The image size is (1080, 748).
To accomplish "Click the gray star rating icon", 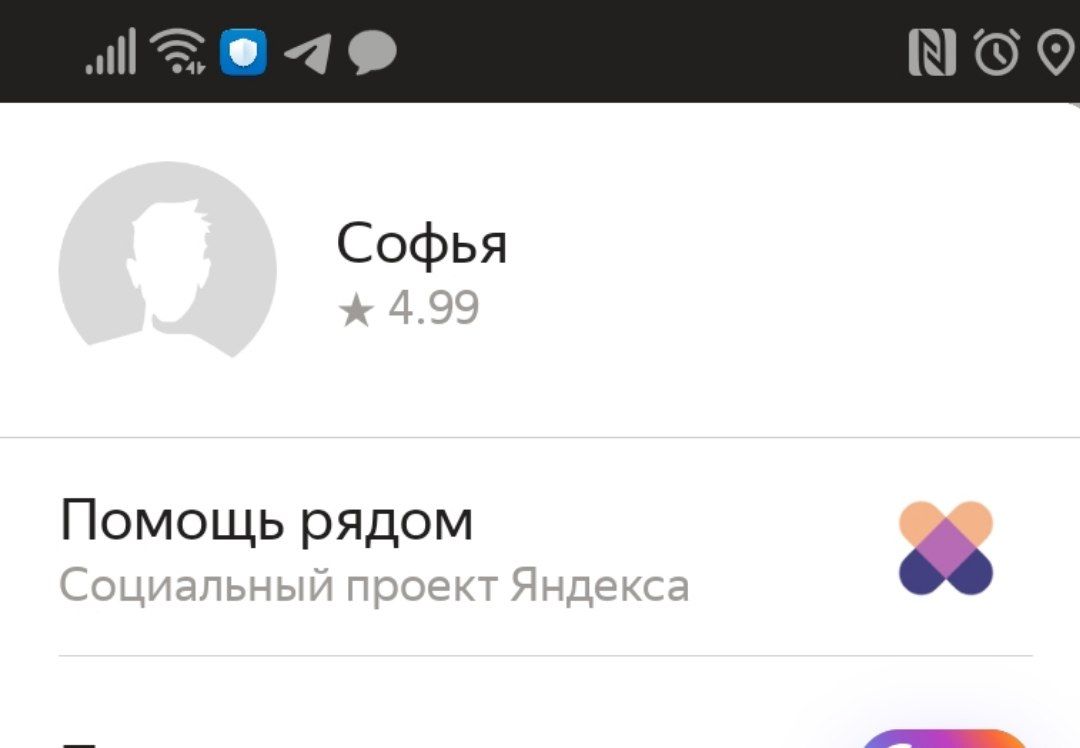I will [x=355, y=310].
